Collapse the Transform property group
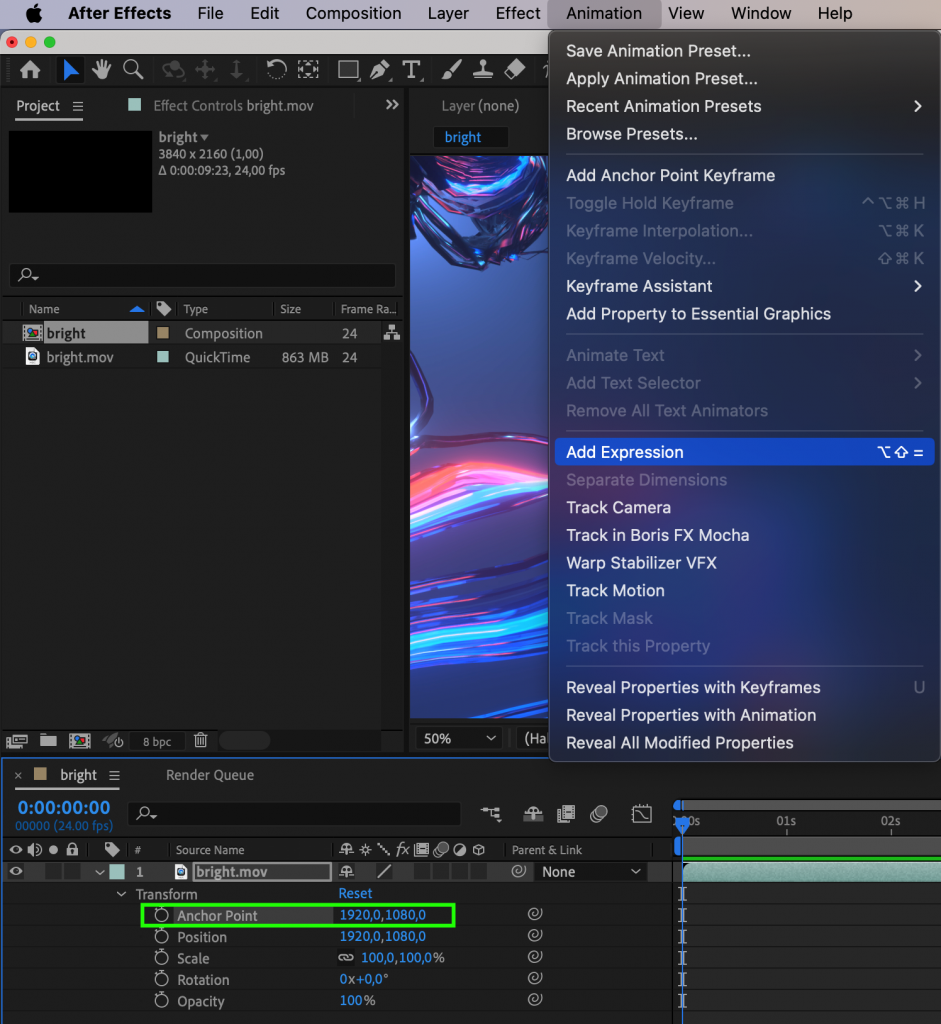Screen dimensions: 941x1024 (x=121, y=893)
